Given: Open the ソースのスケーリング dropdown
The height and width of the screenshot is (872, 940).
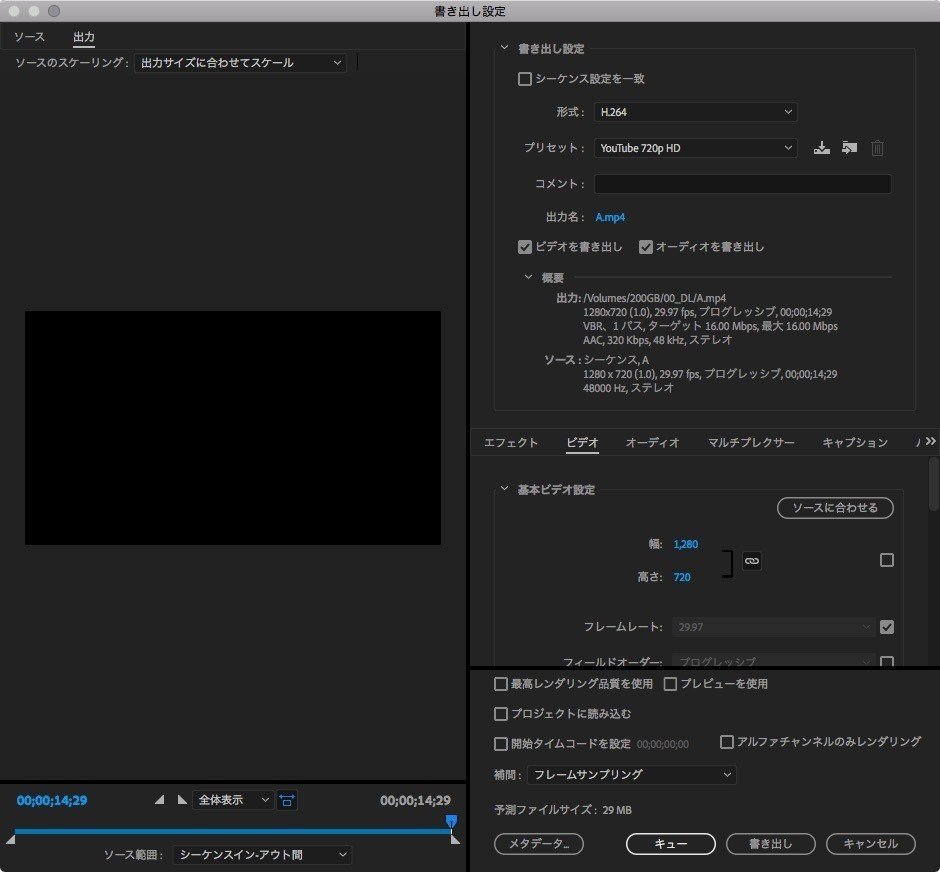Looking at the screenshot, I should click(x=240, y=63).
